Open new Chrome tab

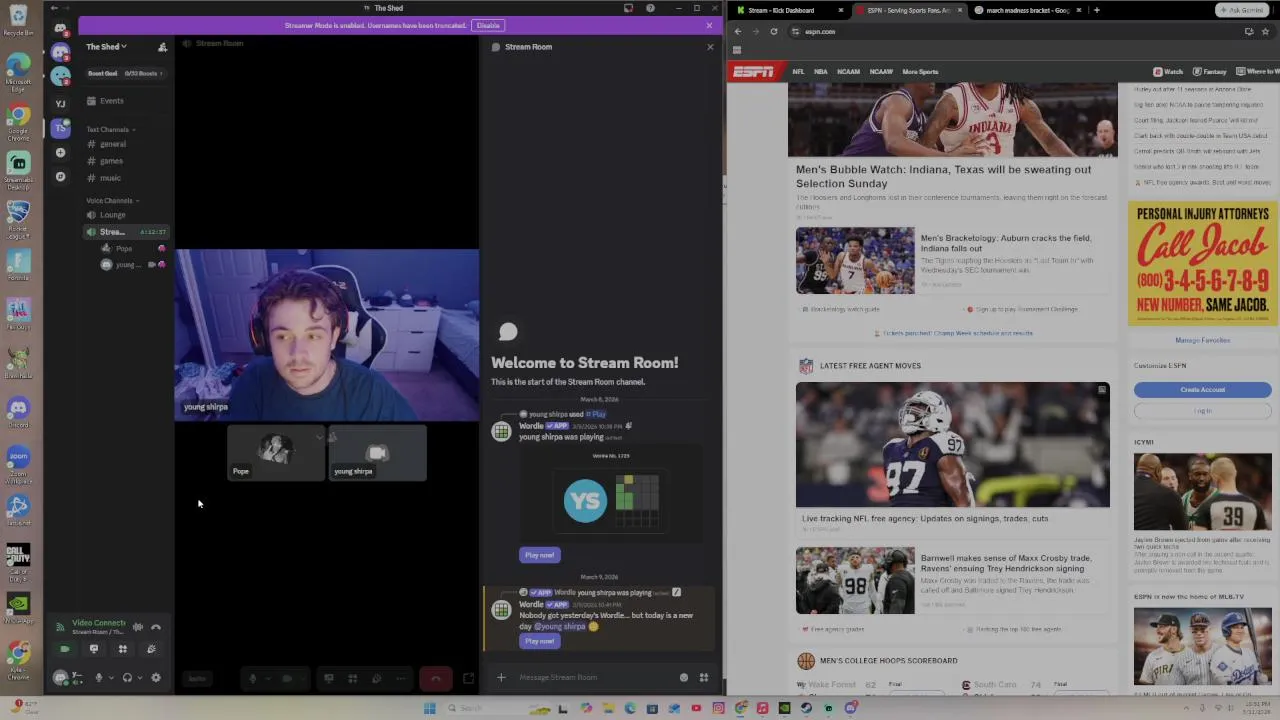[x=1096, y=10]
